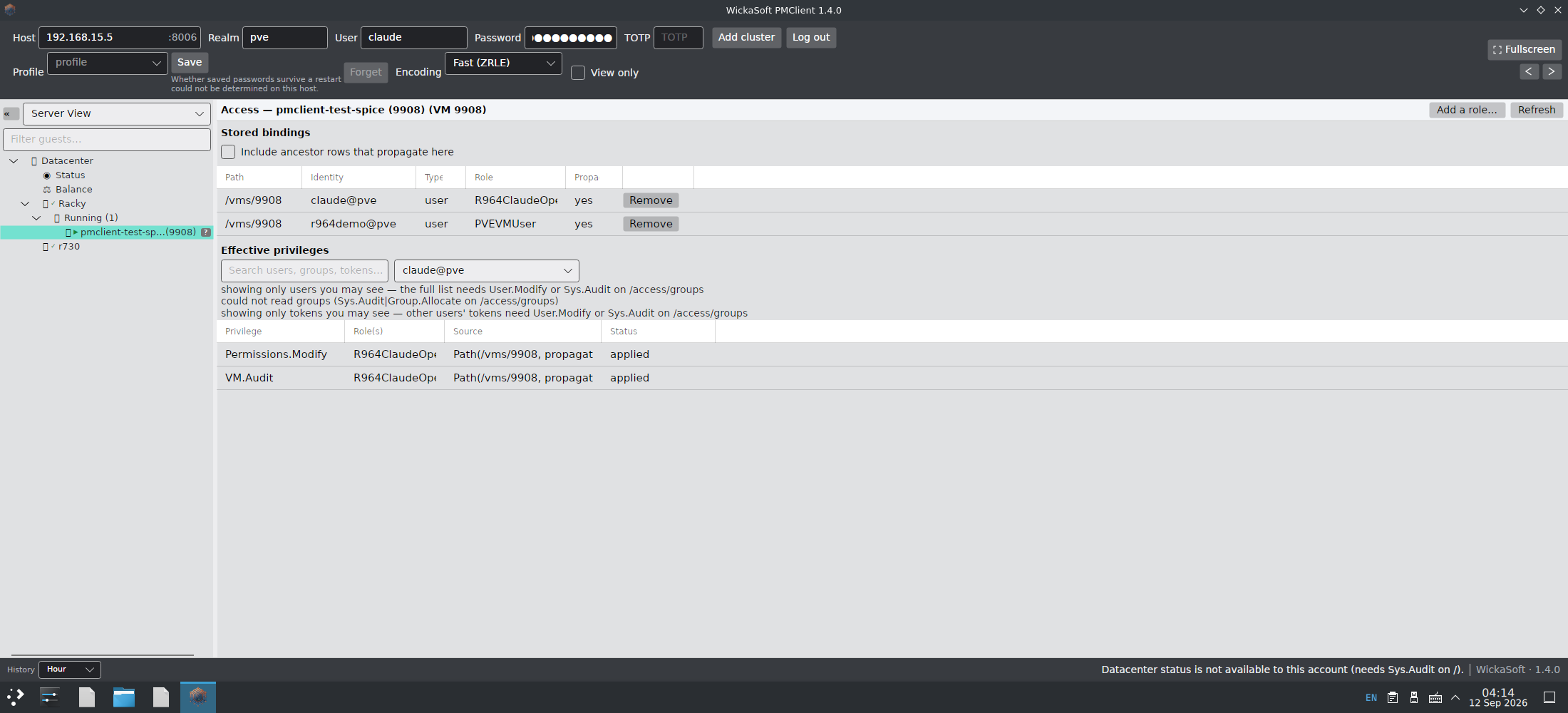
Task: Open the USB device tray icon
Action: tap(1414, 697)
